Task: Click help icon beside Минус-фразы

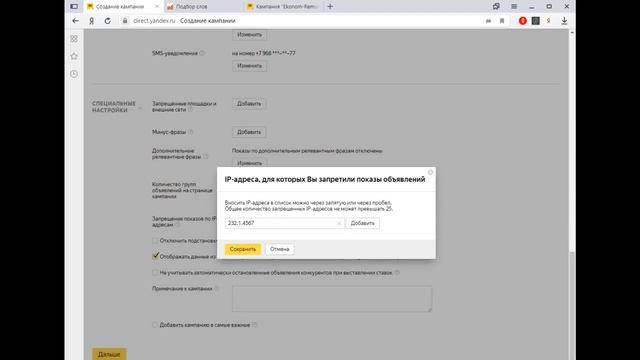Action: (191, 132)
